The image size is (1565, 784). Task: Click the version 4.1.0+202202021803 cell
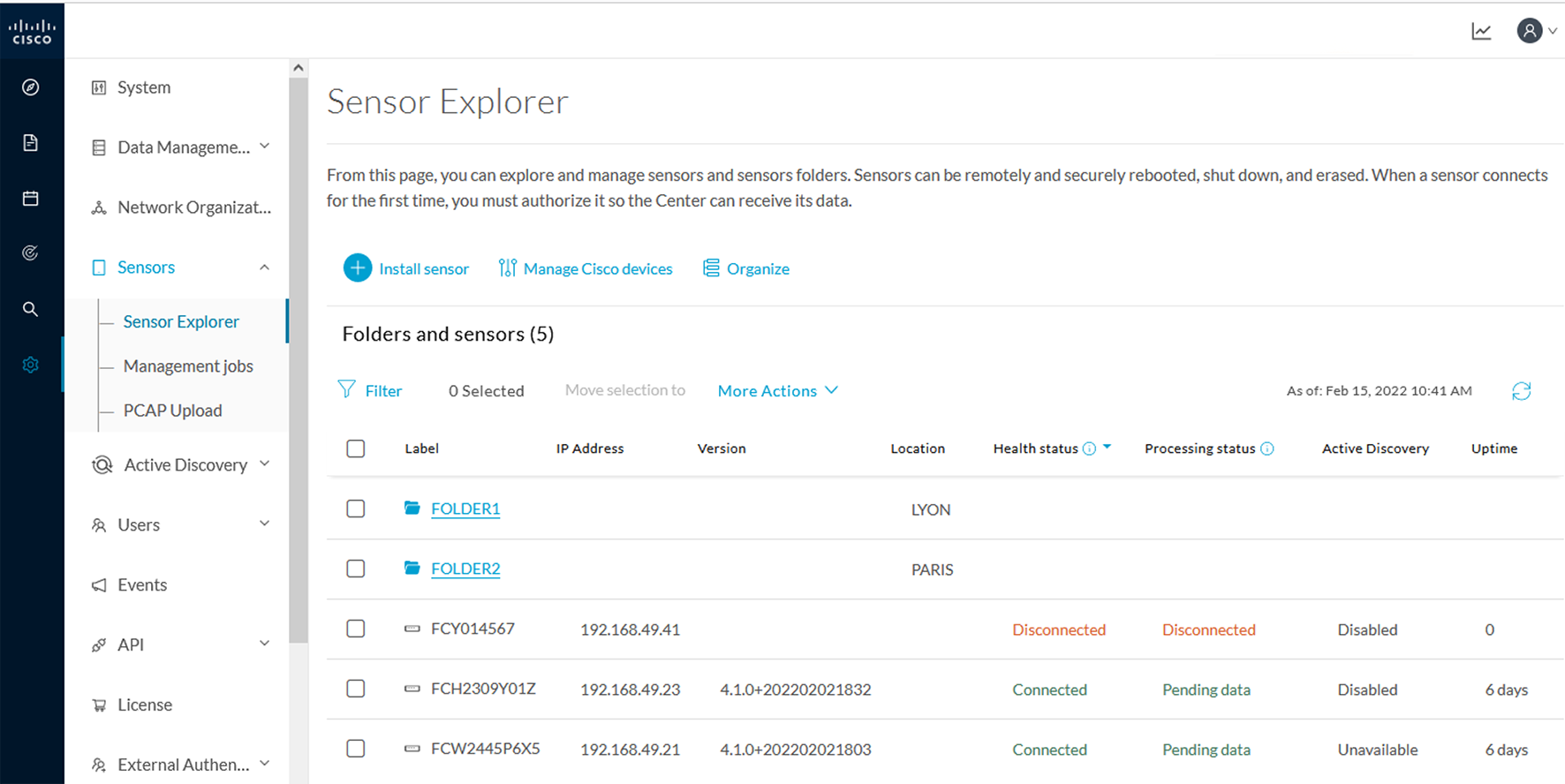pos(795,750)
